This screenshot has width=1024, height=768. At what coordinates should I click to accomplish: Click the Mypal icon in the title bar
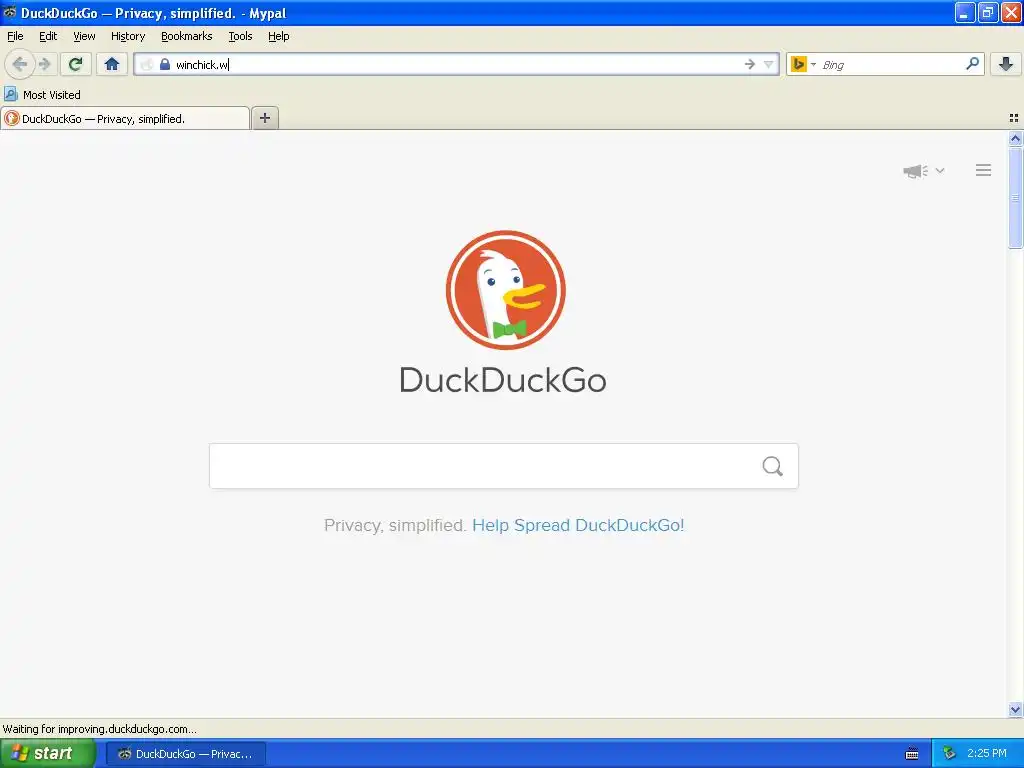tap(10, 12)
